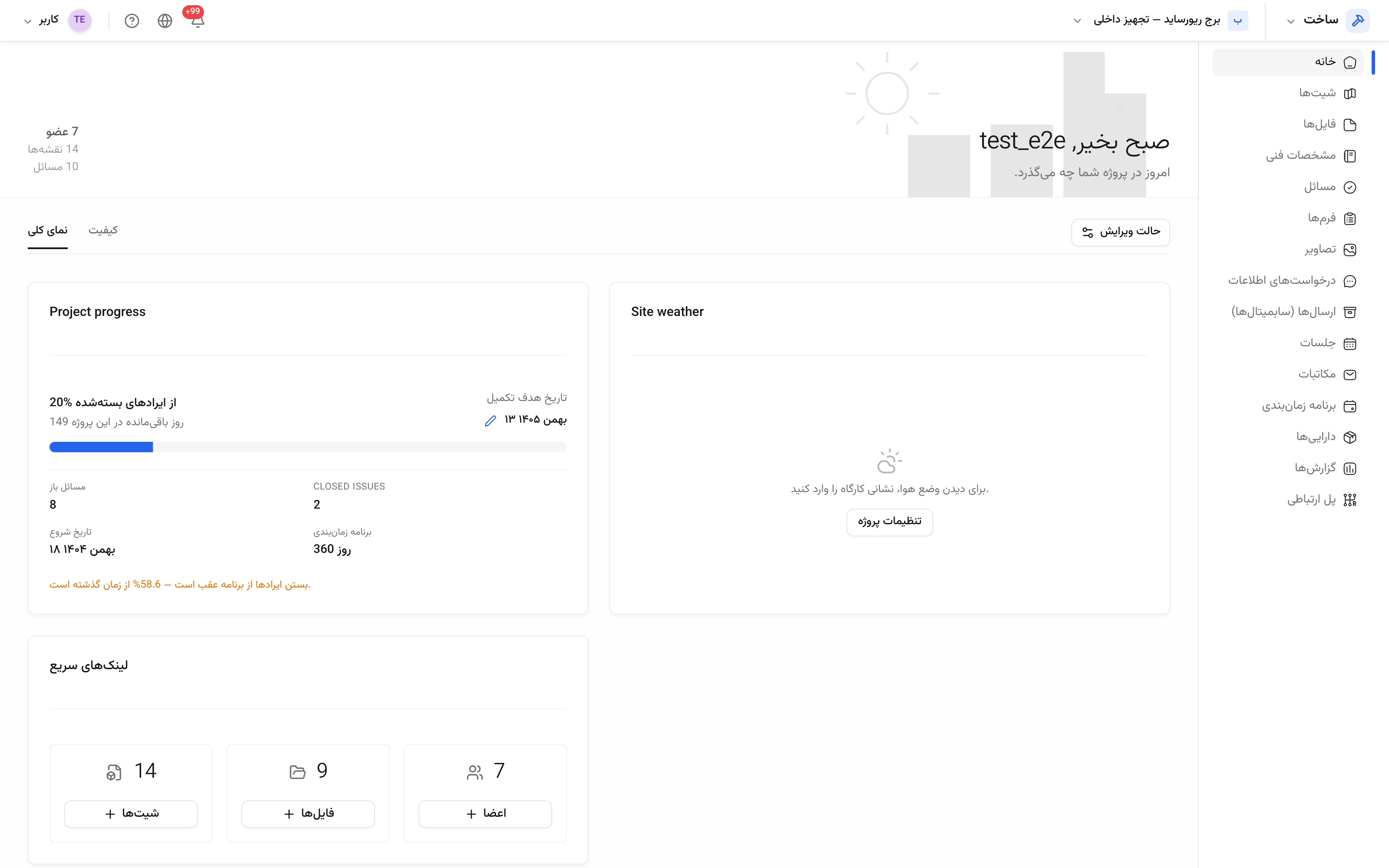Click the CLOSED ISSUES count 2

click(317, 505)
